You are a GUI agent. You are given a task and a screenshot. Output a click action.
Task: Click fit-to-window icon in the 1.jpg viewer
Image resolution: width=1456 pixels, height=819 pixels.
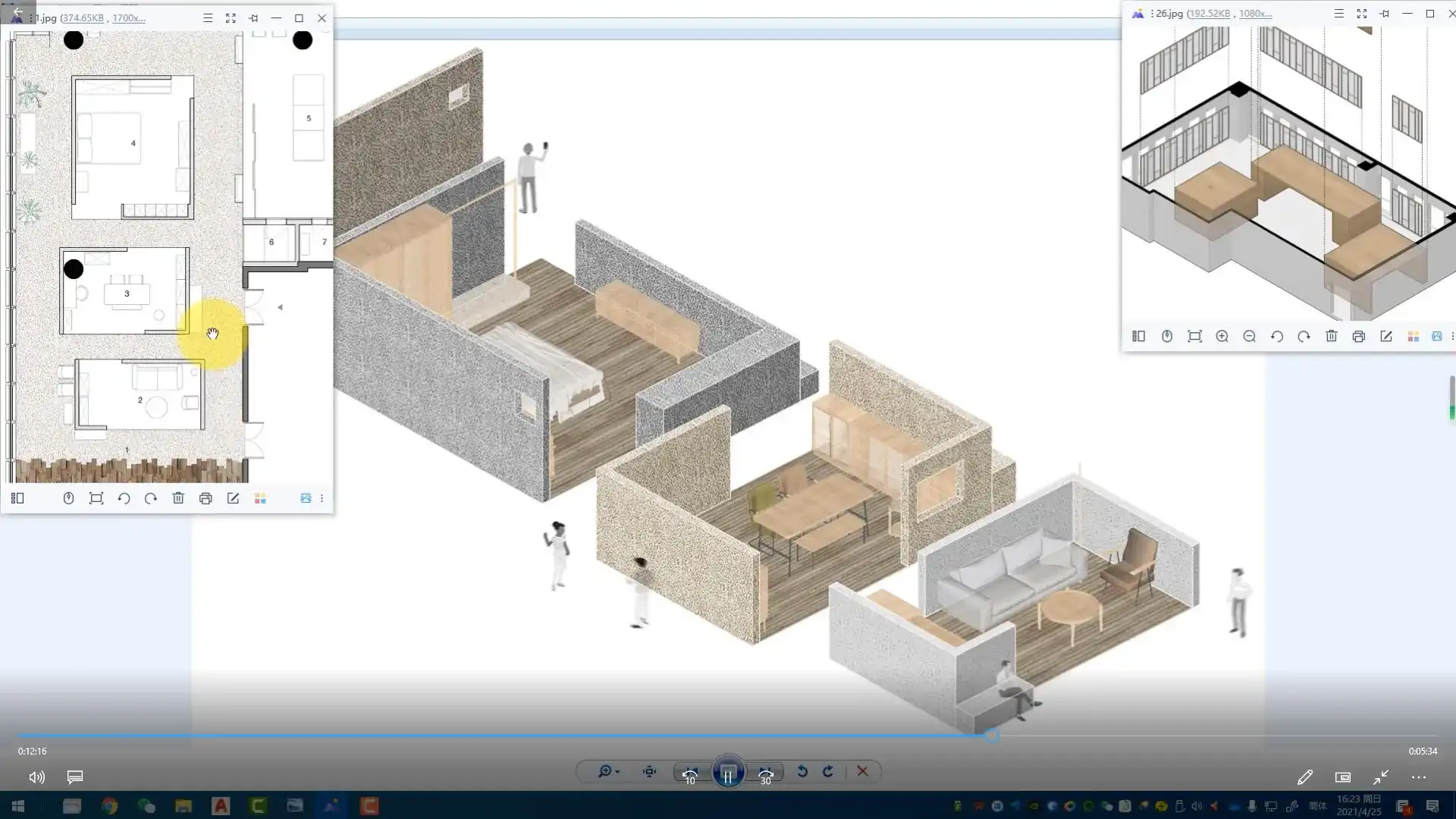(x=96, y=498)
